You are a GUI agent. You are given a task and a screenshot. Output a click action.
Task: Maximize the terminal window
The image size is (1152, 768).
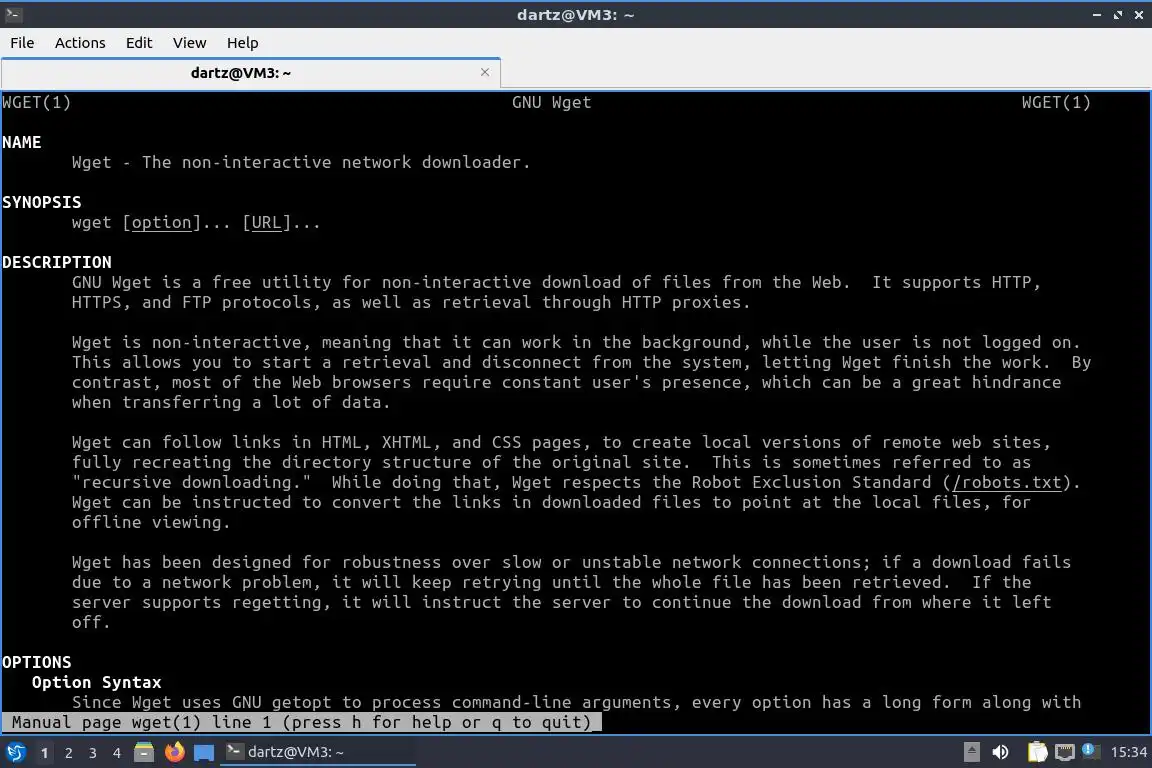(1118, 15)
